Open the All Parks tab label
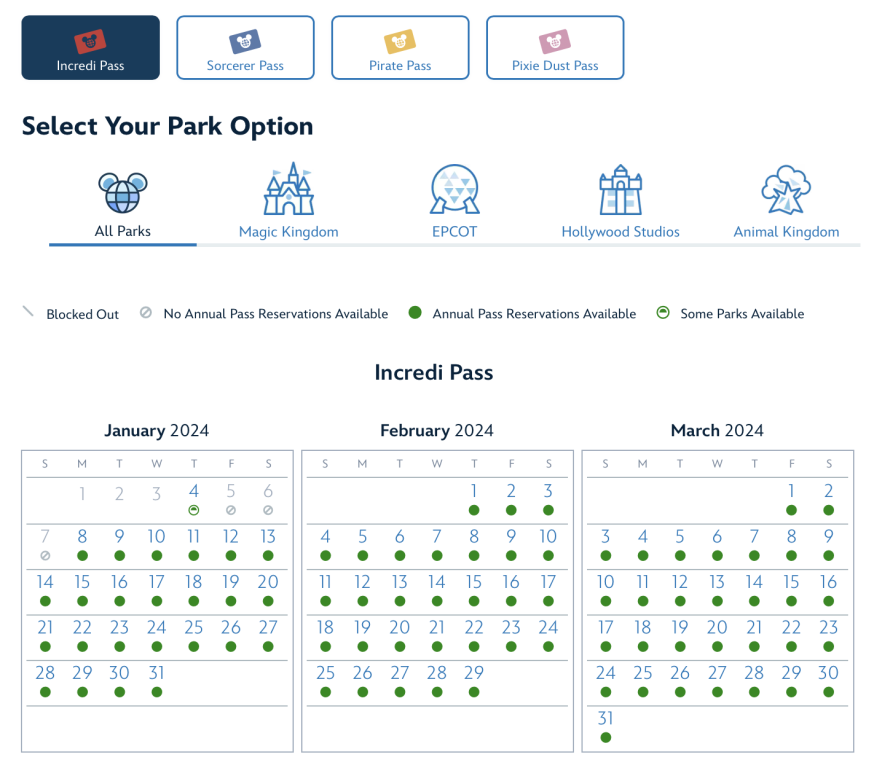Image resolution: width=874 pixels, height=768 pixels. tap(123, 231)
